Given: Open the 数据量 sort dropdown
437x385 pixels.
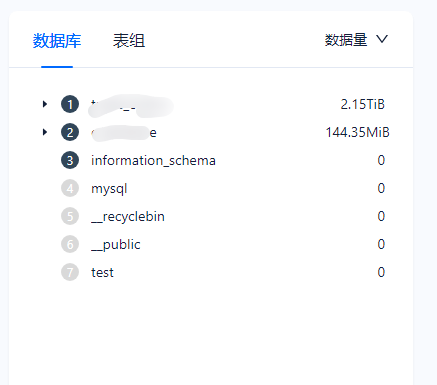Looking at the screenshot, I should pyautogui.click(x=356, y=40).
